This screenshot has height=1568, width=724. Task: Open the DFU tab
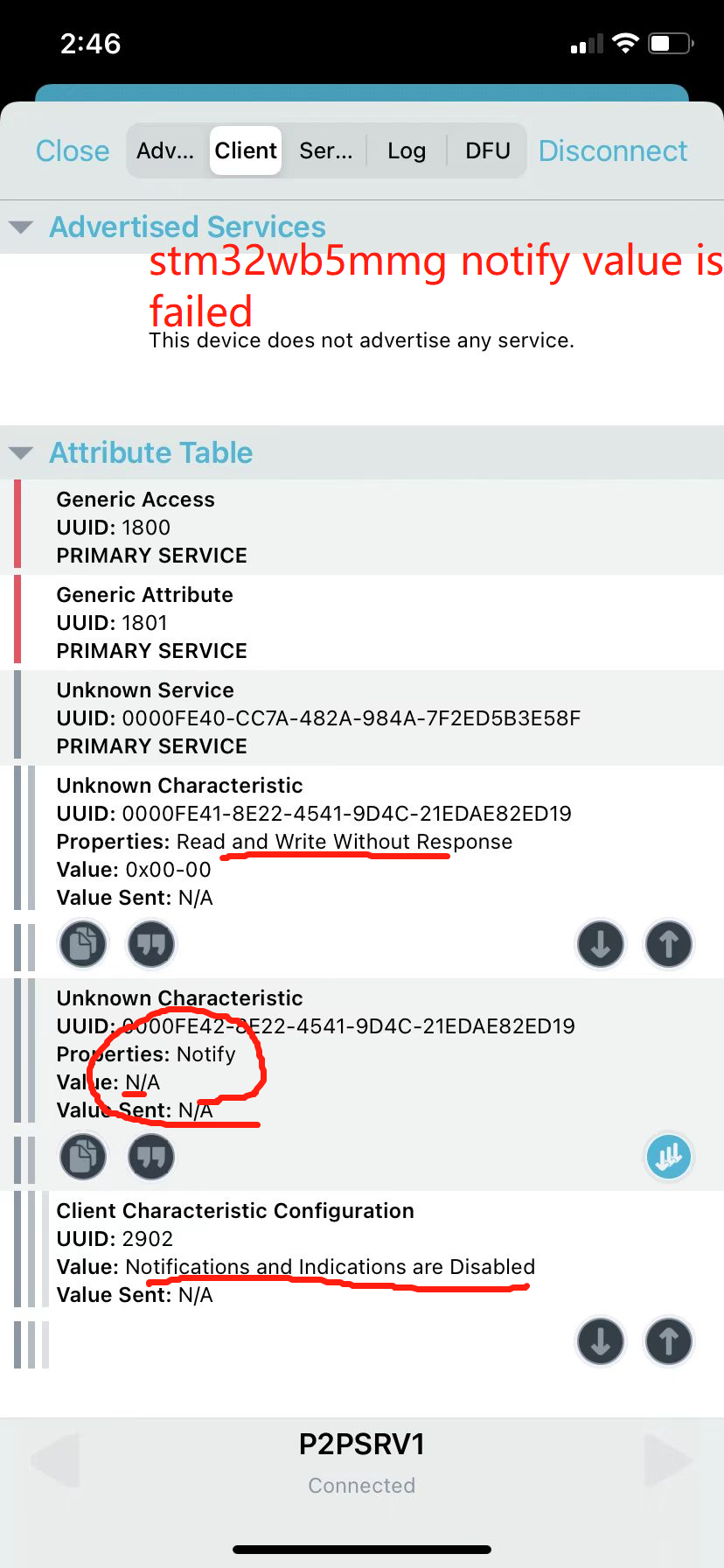487,150
